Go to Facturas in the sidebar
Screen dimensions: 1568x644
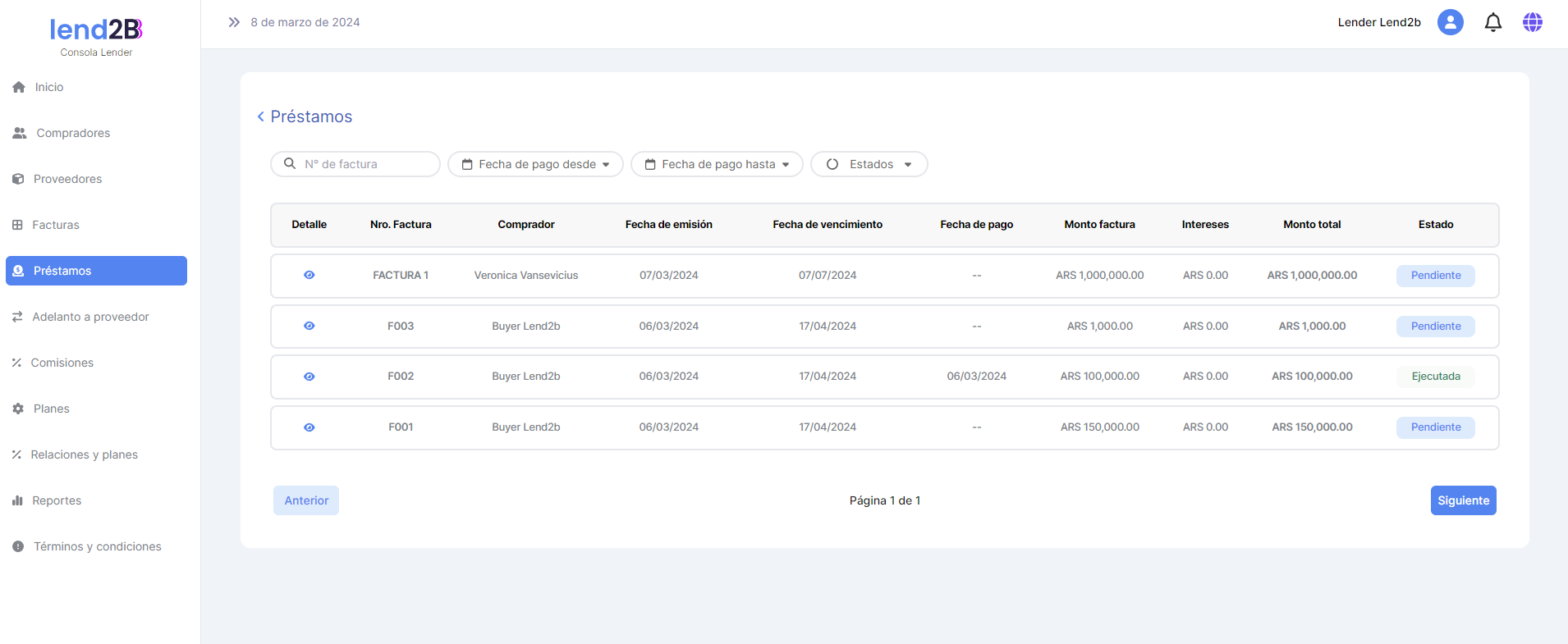(55, 225)
